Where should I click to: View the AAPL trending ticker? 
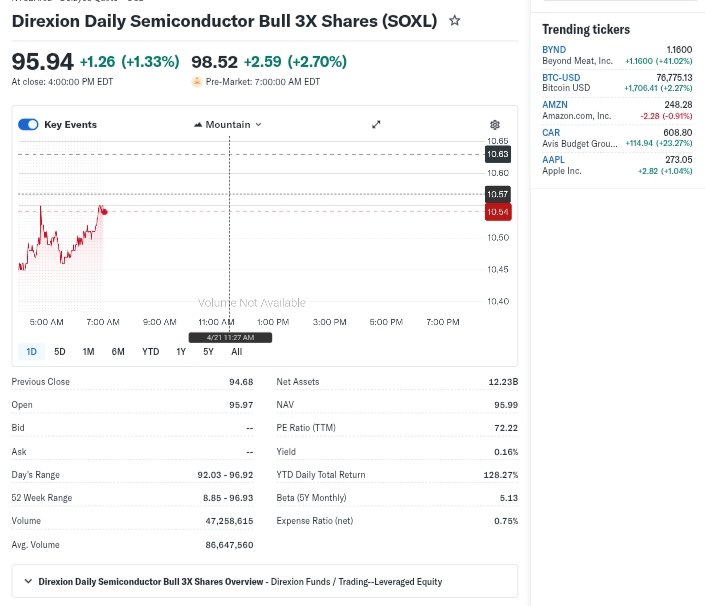pyautogui.click(x=553, y=159)
